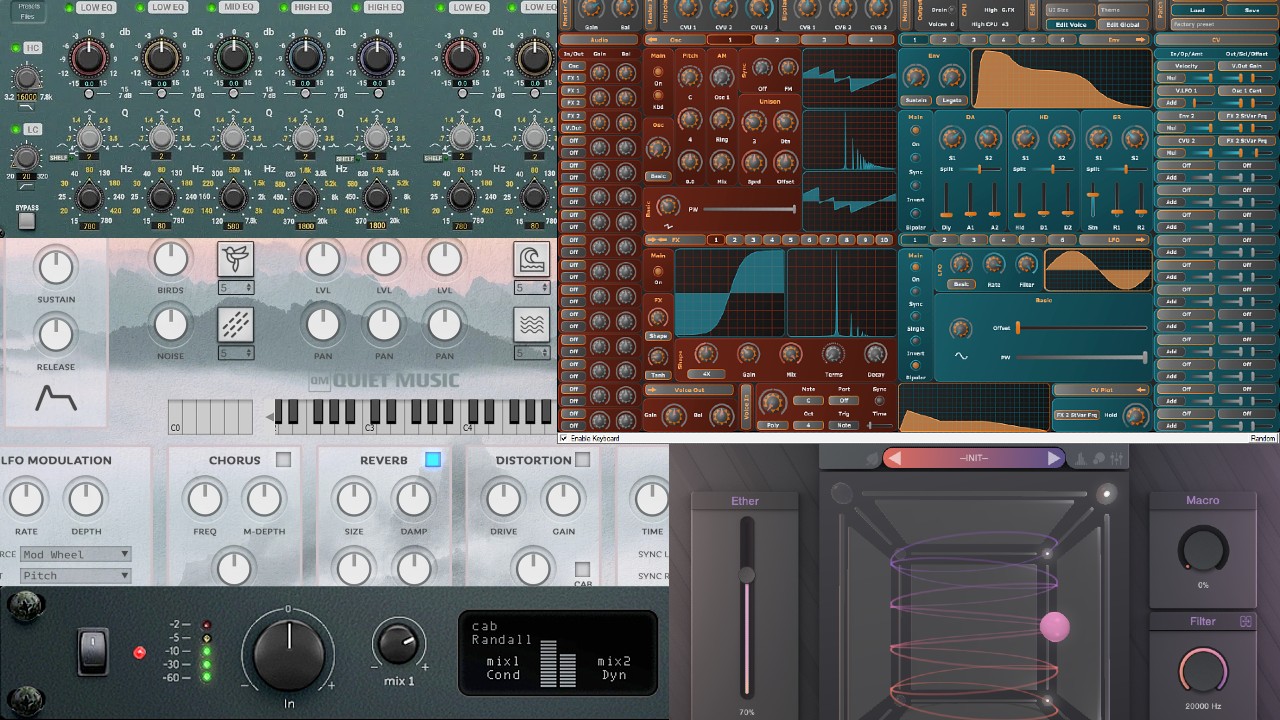Switch to oscillator tab 2
Image resolution: width=1280 pixels, height=720 pixels.
[776, 40]
